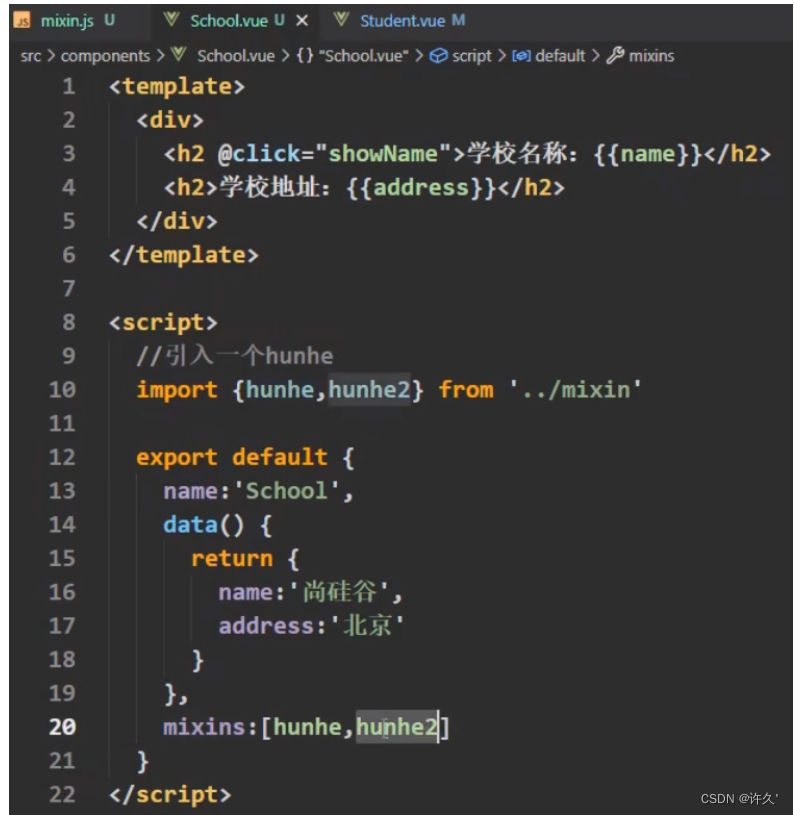Viewport: 794px width, 815px height.
Task: Click the opening <script> tag
Action: (163, 323)
